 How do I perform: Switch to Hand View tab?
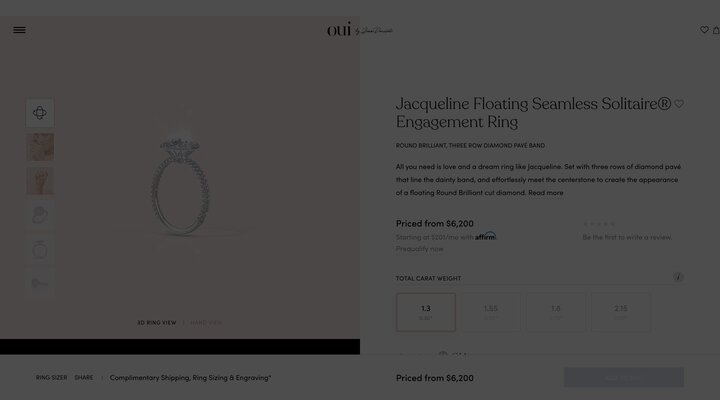[206, 322]
